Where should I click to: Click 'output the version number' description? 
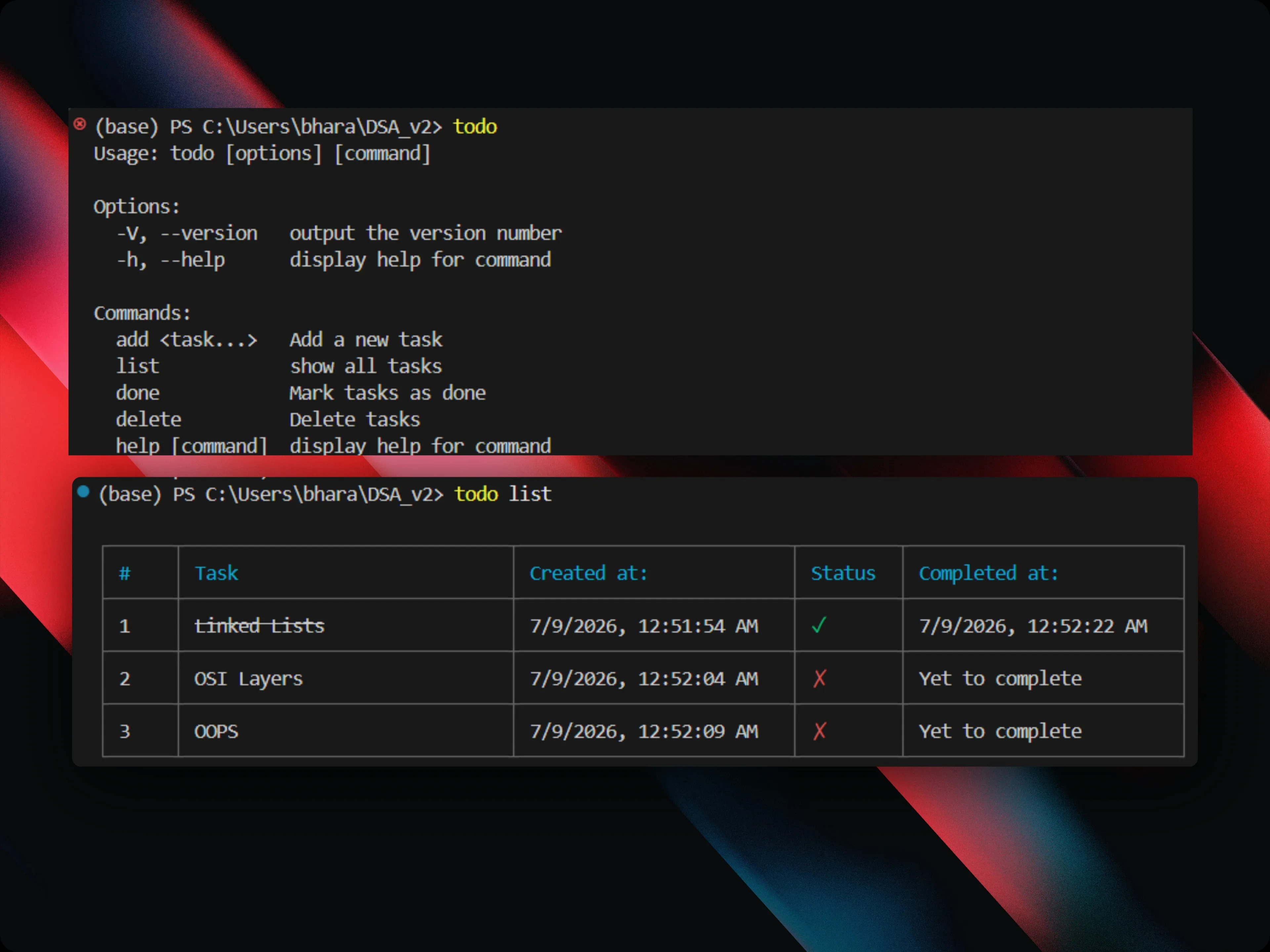pyautogui.click(x=425, y=234)
